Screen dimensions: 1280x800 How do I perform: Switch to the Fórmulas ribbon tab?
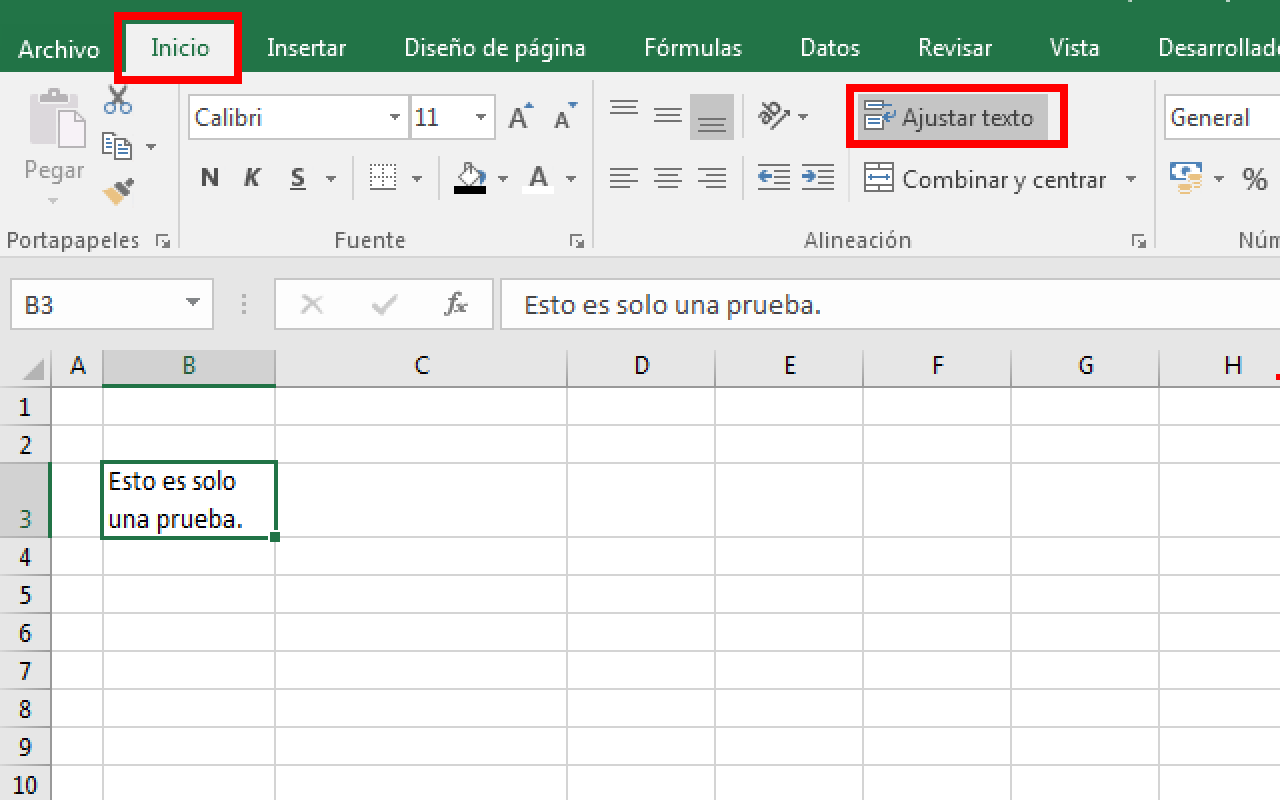[692, 47]
